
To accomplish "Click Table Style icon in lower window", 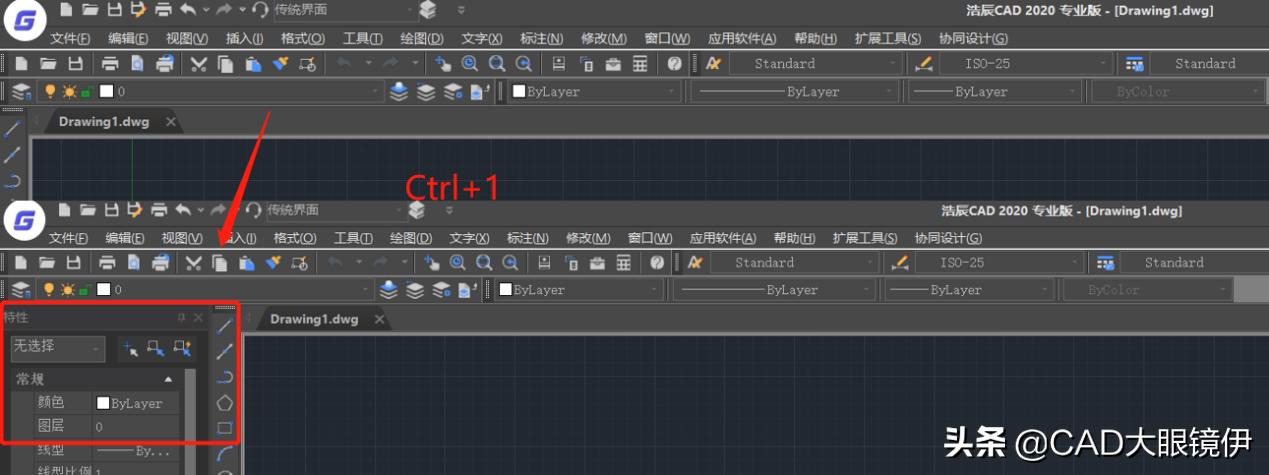I will [x=1105, y=262].
